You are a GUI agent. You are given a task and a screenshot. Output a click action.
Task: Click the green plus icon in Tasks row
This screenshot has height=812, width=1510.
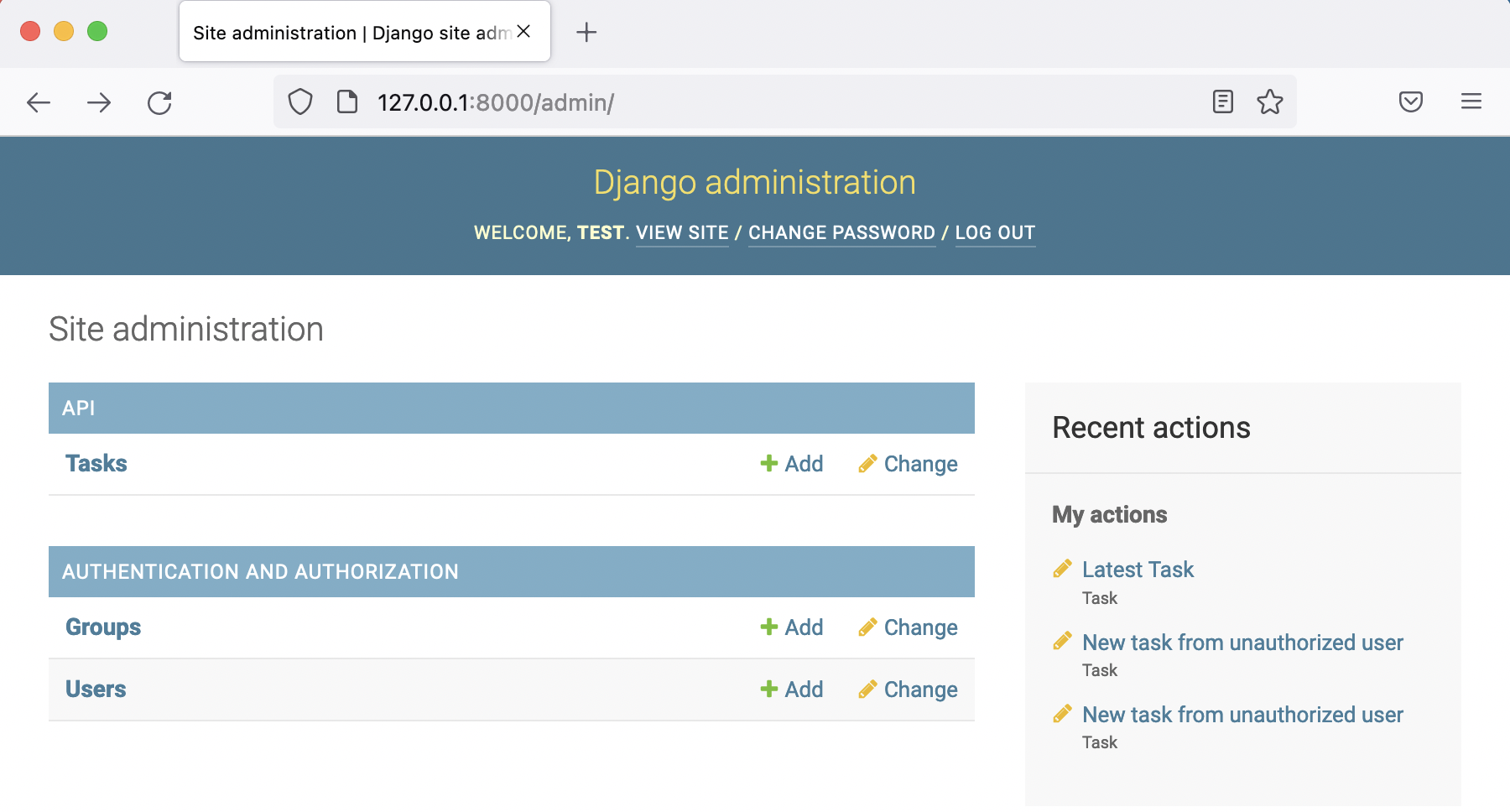pyautogui.click(x=768, y=463)
